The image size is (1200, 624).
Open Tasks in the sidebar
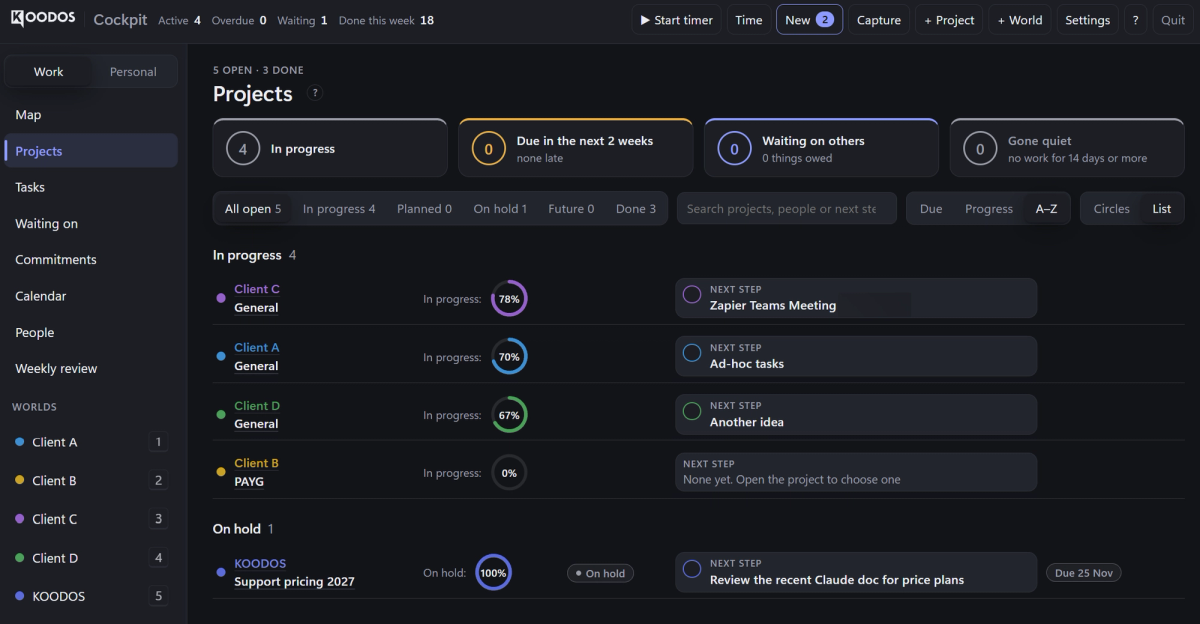pyautogui.click(x=91, y=187)
